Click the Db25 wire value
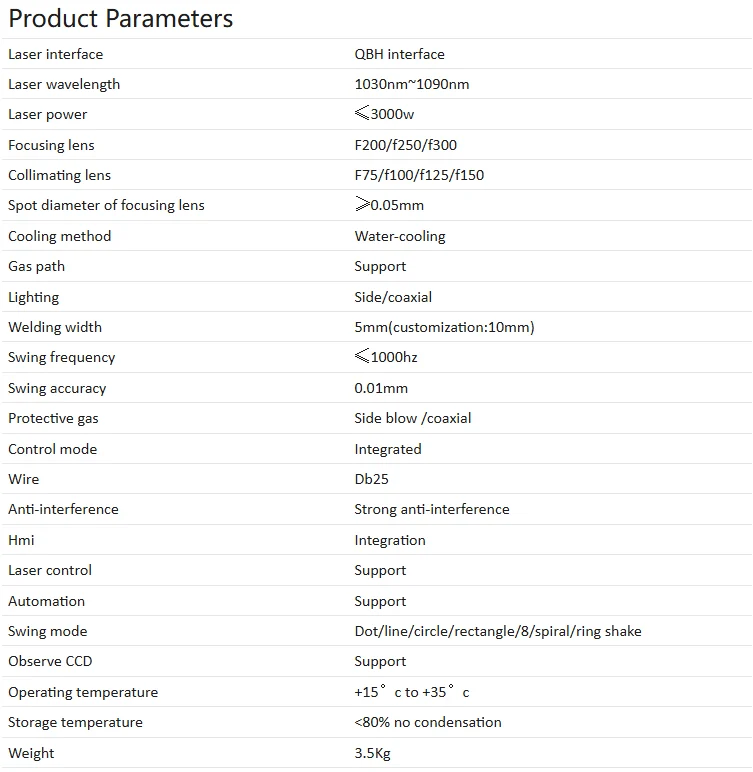The height and width of the screenshot is (772, 753). (371, 479)
